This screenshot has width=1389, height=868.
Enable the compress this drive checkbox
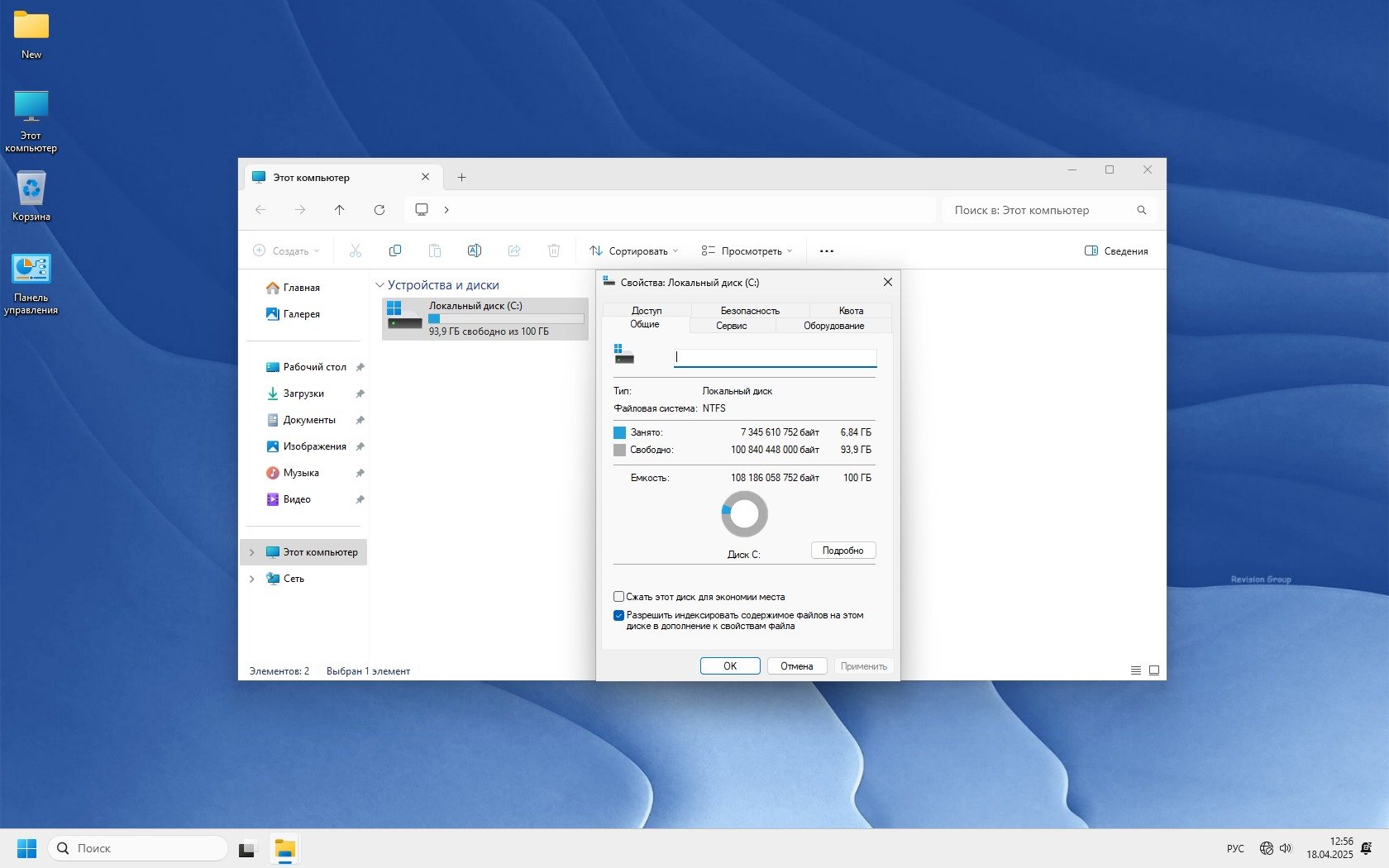click(x=618, y=597)
